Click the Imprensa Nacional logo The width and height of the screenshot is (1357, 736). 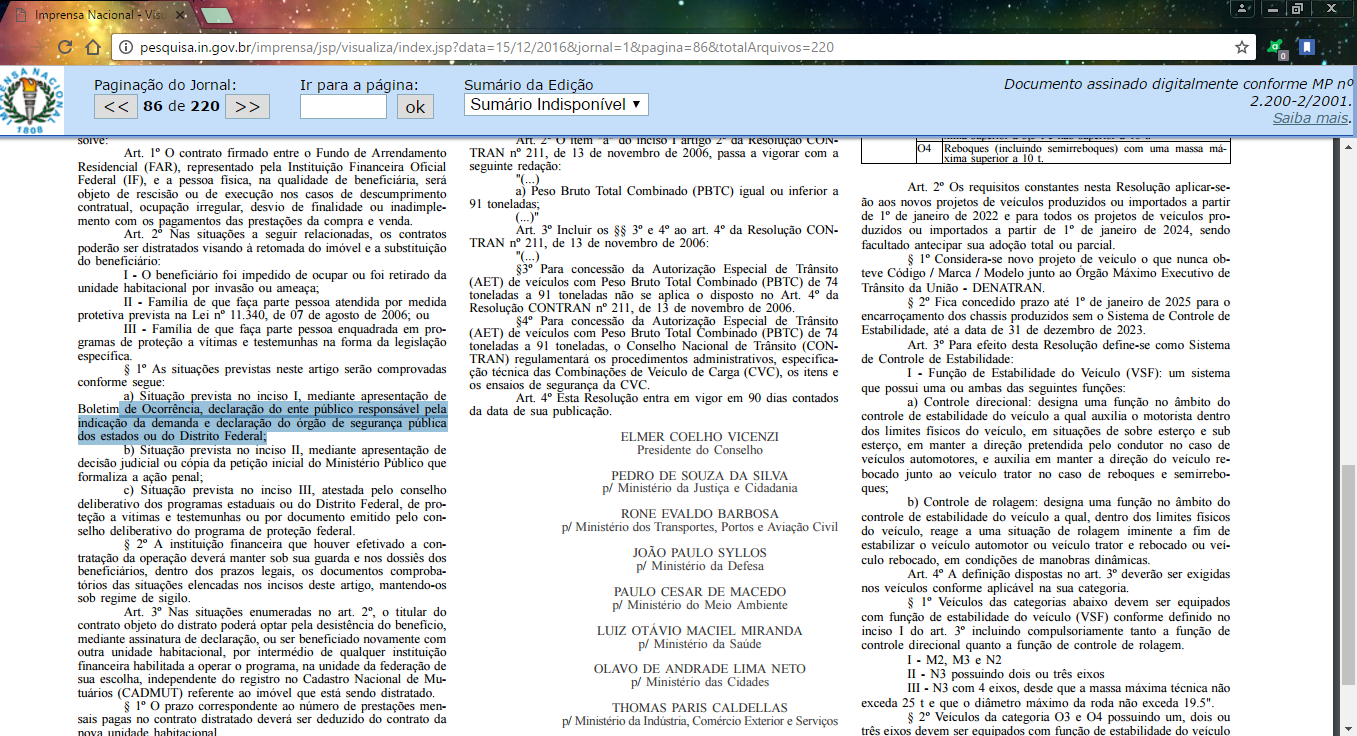[30, 100]
